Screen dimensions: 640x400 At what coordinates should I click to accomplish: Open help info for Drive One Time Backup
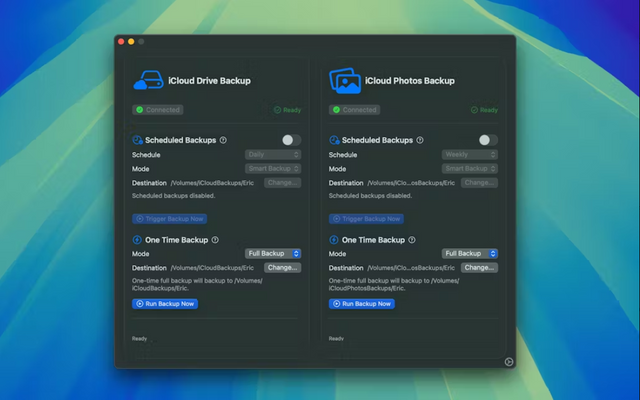click(x=215, y=240)
